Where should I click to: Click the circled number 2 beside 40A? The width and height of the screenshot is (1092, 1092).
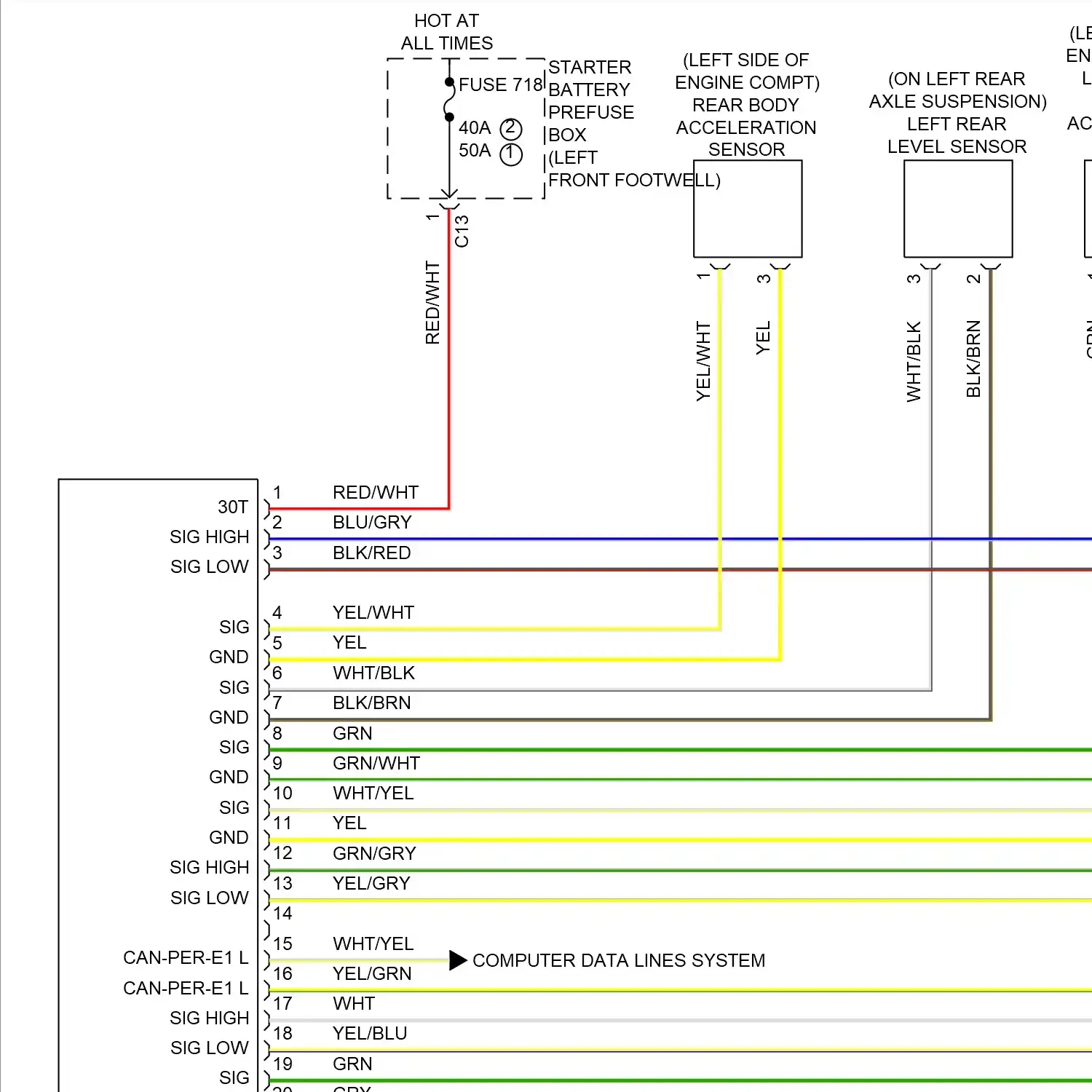511,129
